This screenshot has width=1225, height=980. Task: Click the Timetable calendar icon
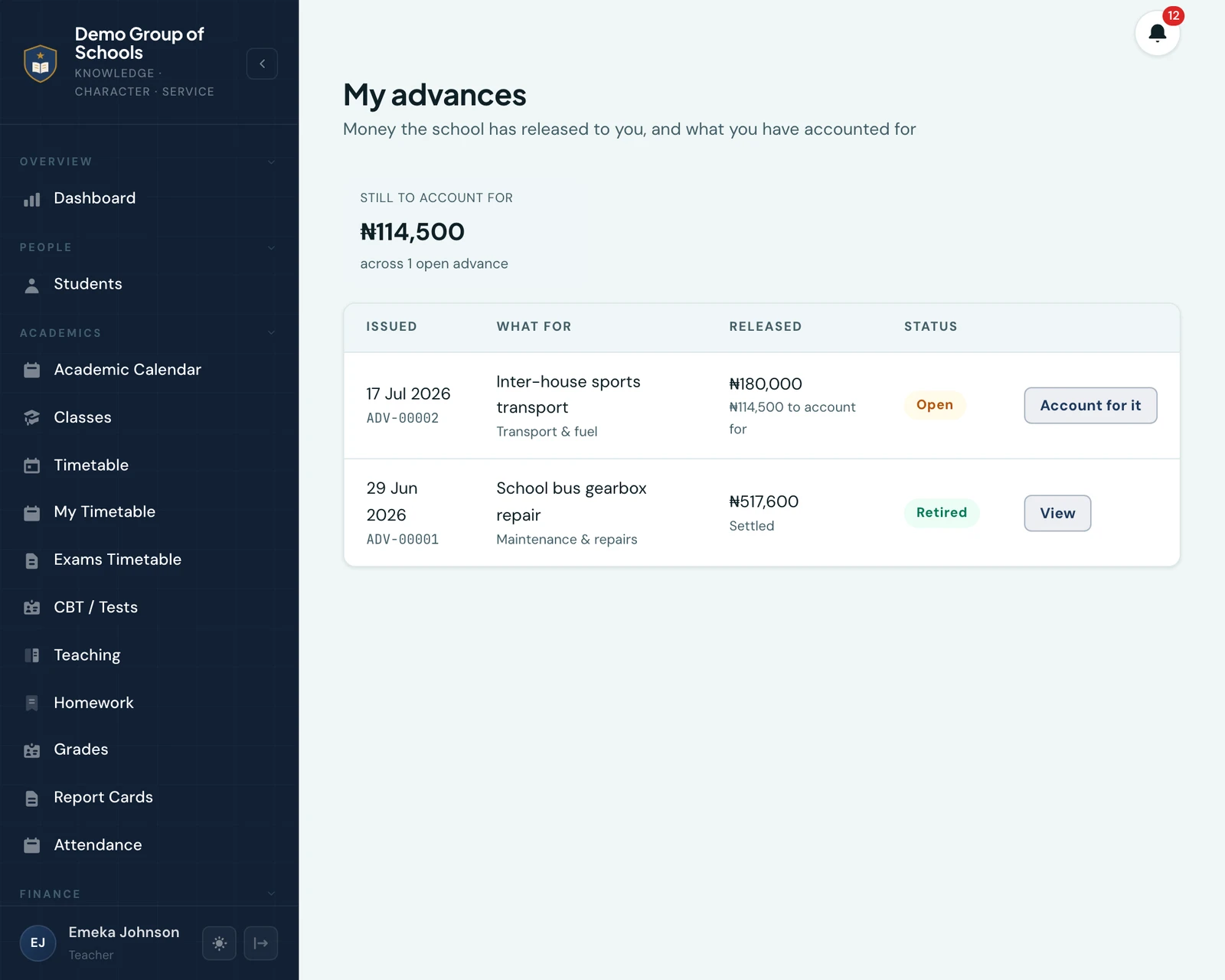31,465
